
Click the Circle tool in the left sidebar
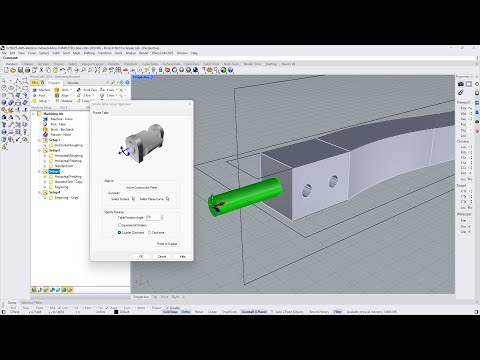pyautogui.click(x=4, y=88)
